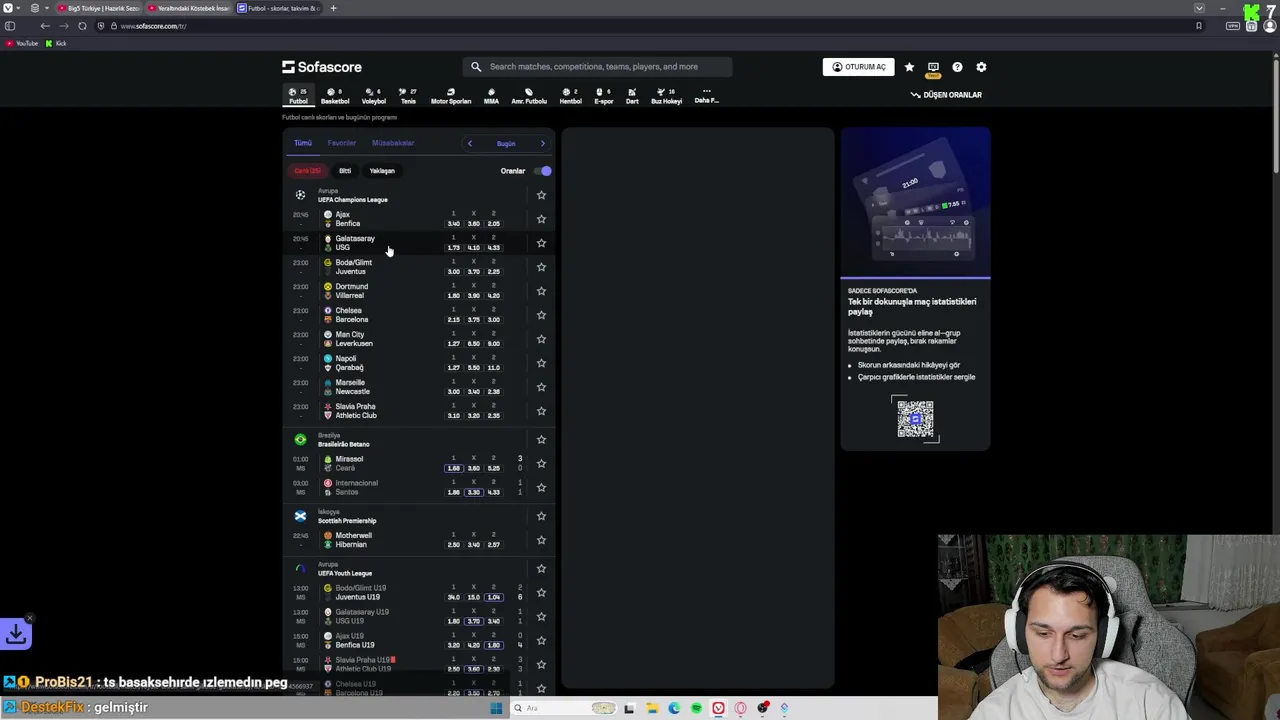The image size is (1280, 720).
Task: Favorite the UEFA Champions League star
Action: [541, 195]
